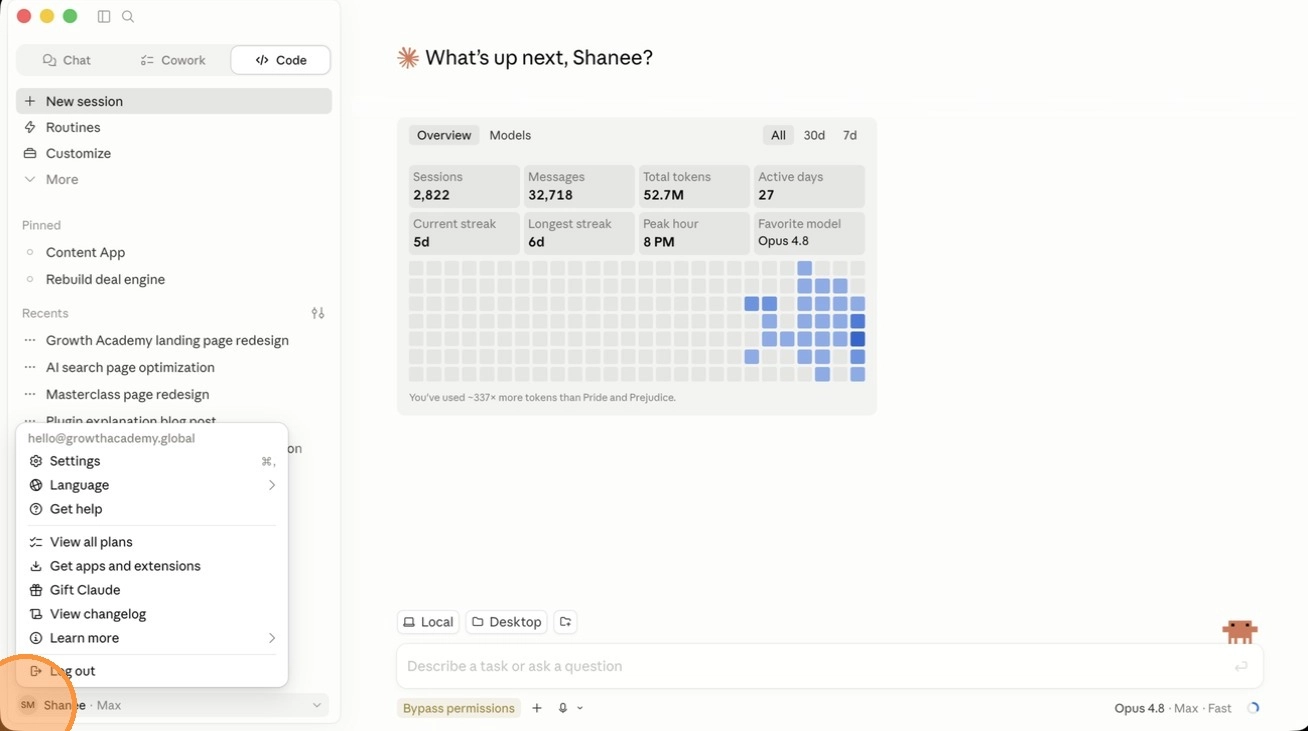Open the Customize section
This screenshot has width=1308, height=731.
[x=174, y=153]
